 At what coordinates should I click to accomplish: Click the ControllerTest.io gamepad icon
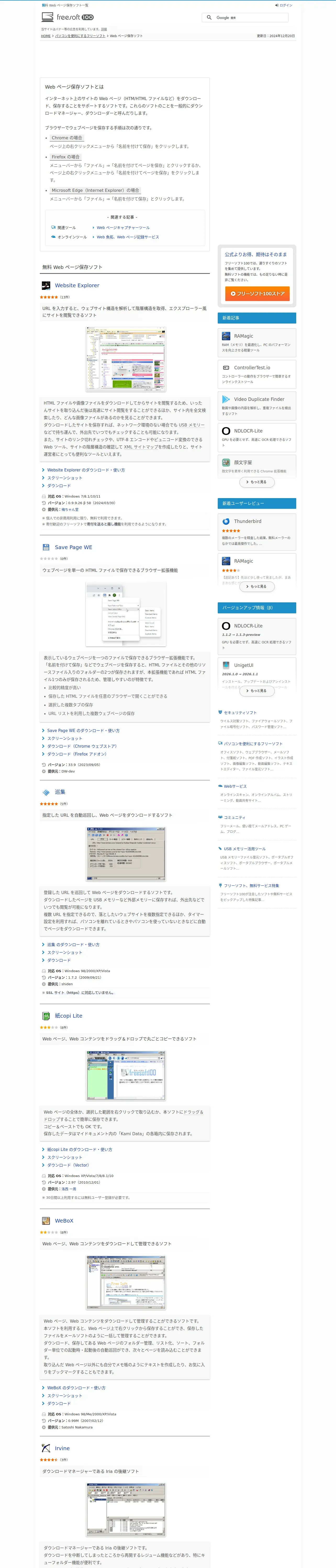[226, 368]
